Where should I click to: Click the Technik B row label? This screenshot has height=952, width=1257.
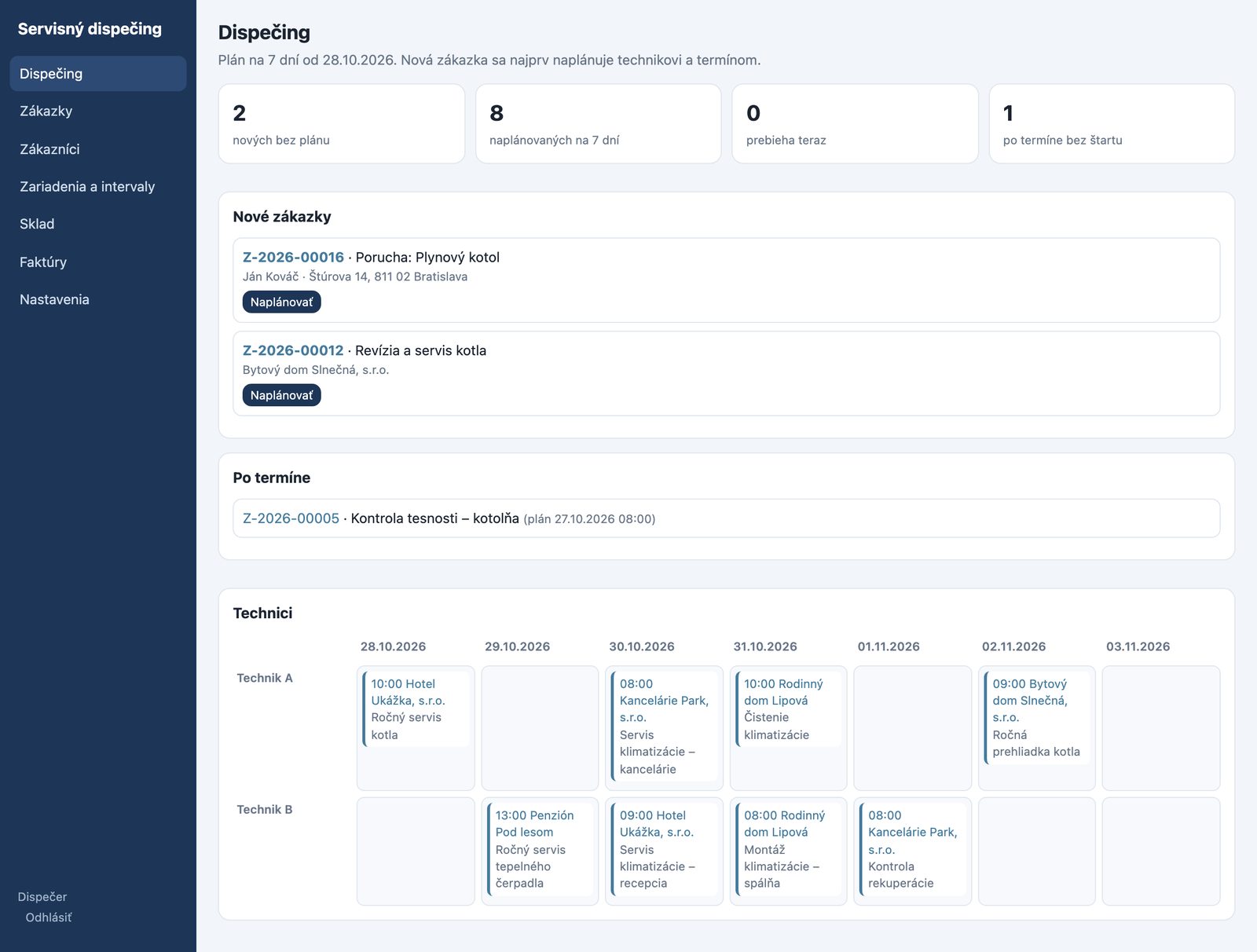pyautogui.click(x=265, y=809)
